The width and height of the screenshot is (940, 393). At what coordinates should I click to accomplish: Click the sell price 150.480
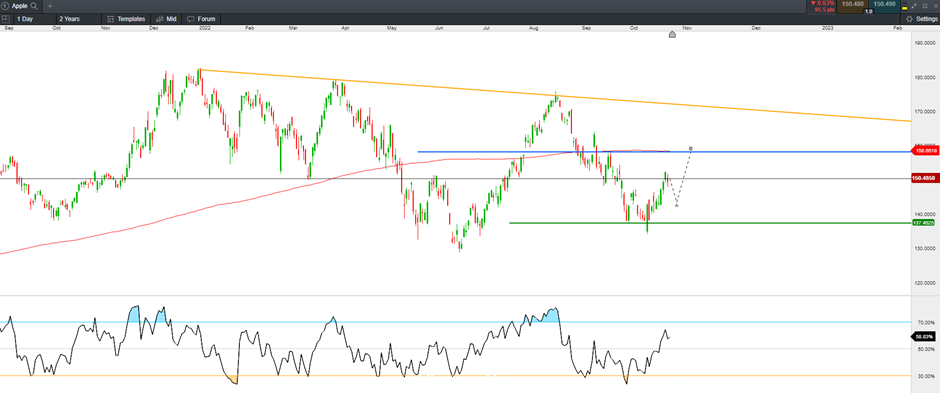852,5
